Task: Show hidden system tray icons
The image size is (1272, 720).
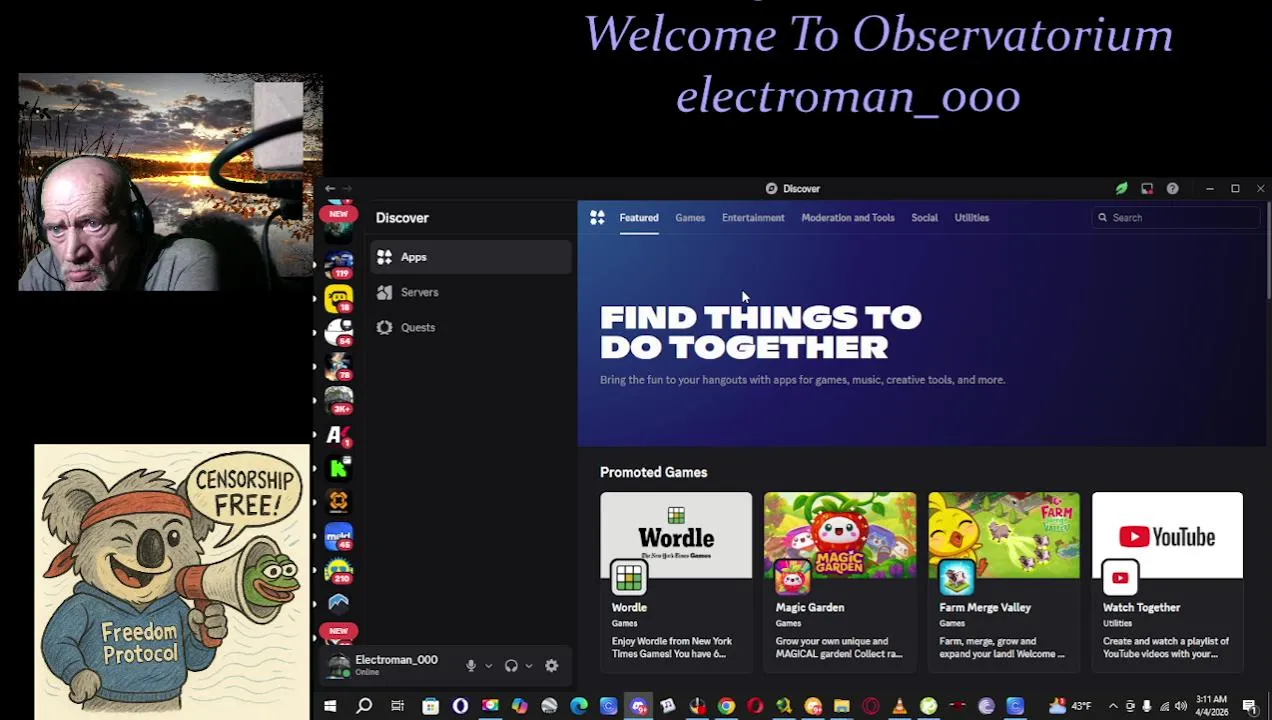Action: [1113, 706]
